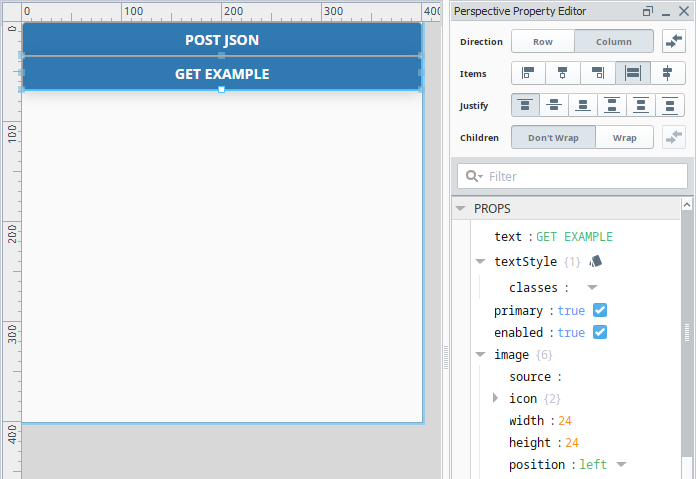Align items to flex-end
696x479 pixels.
click(597, 73)
